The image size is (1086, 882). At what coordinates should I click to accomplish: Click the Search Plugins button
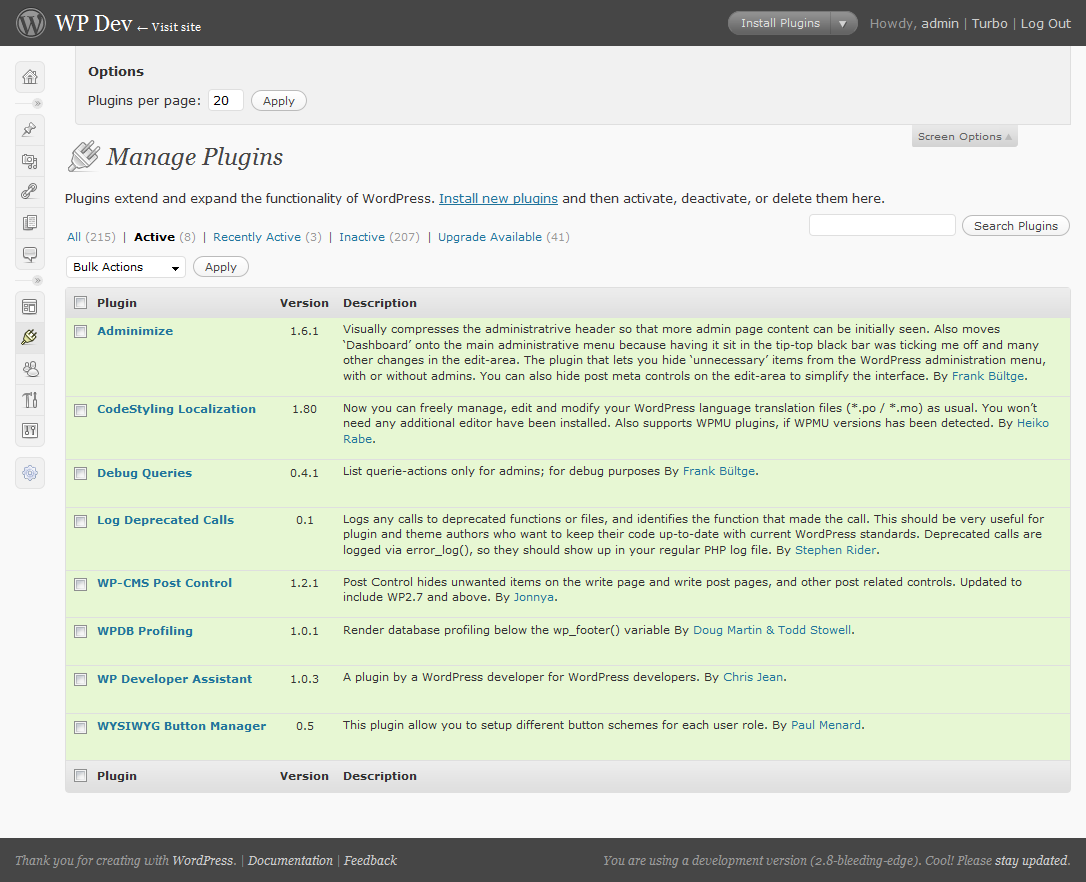(1015, 226)
